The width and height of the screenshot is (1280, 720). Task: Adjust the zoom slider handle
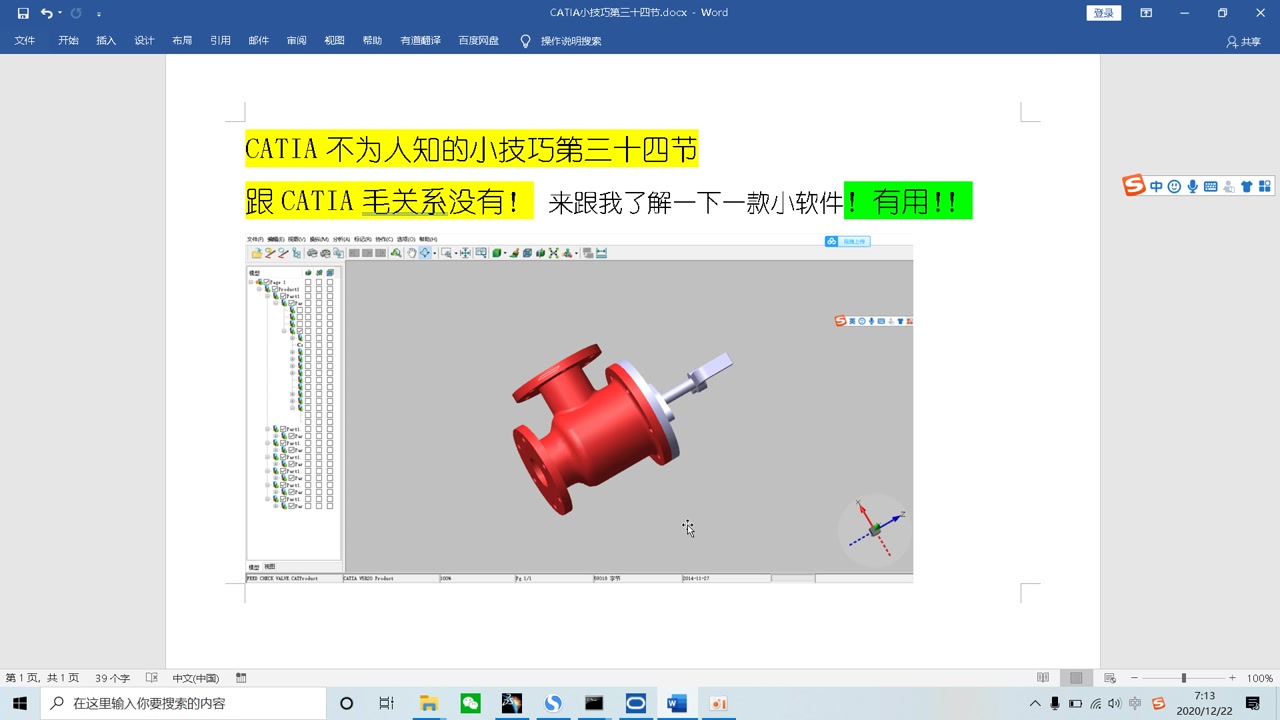pyautogui.click(x=1183, y=678)
